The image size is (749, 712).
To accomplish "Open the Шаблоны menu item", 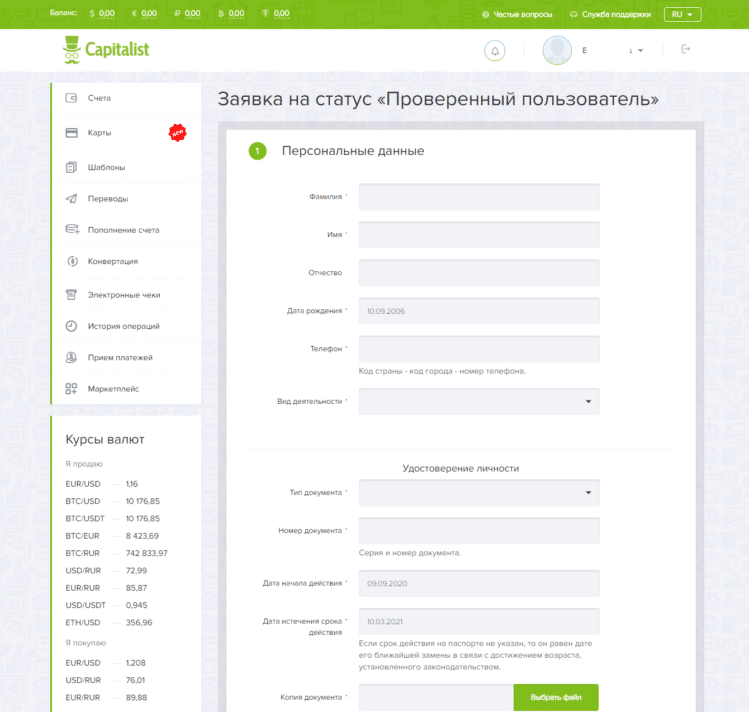I will (x=106, y=167).
